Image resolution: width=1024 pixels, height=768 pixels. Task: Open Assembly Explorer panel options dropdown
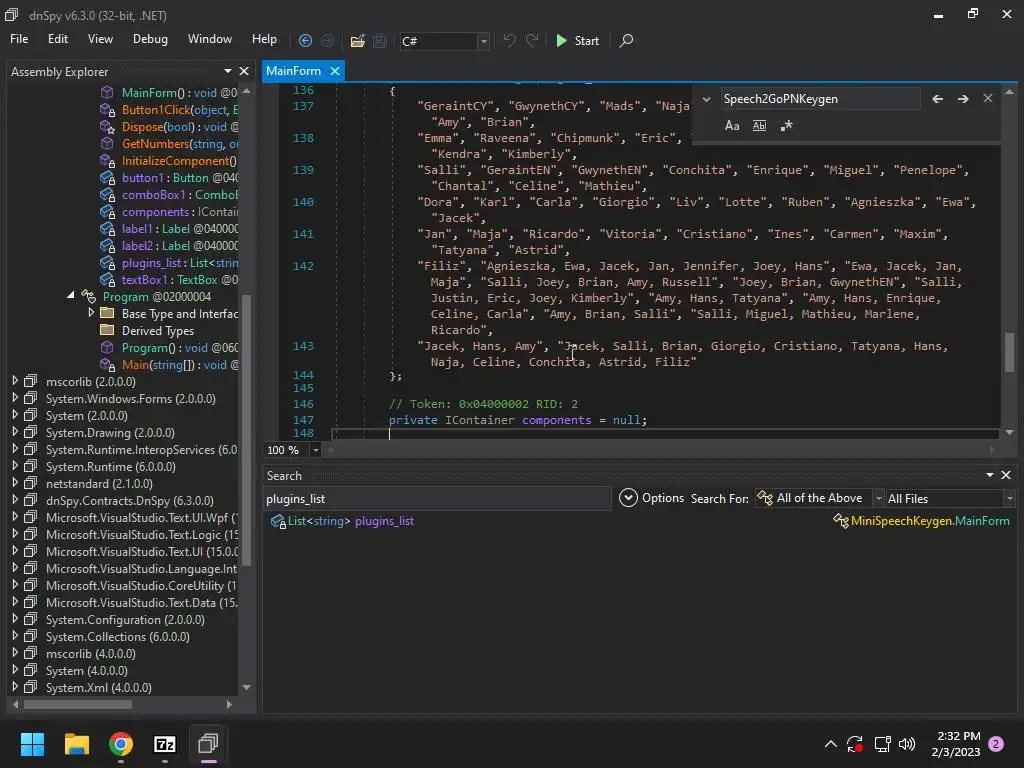coord(228,71)
